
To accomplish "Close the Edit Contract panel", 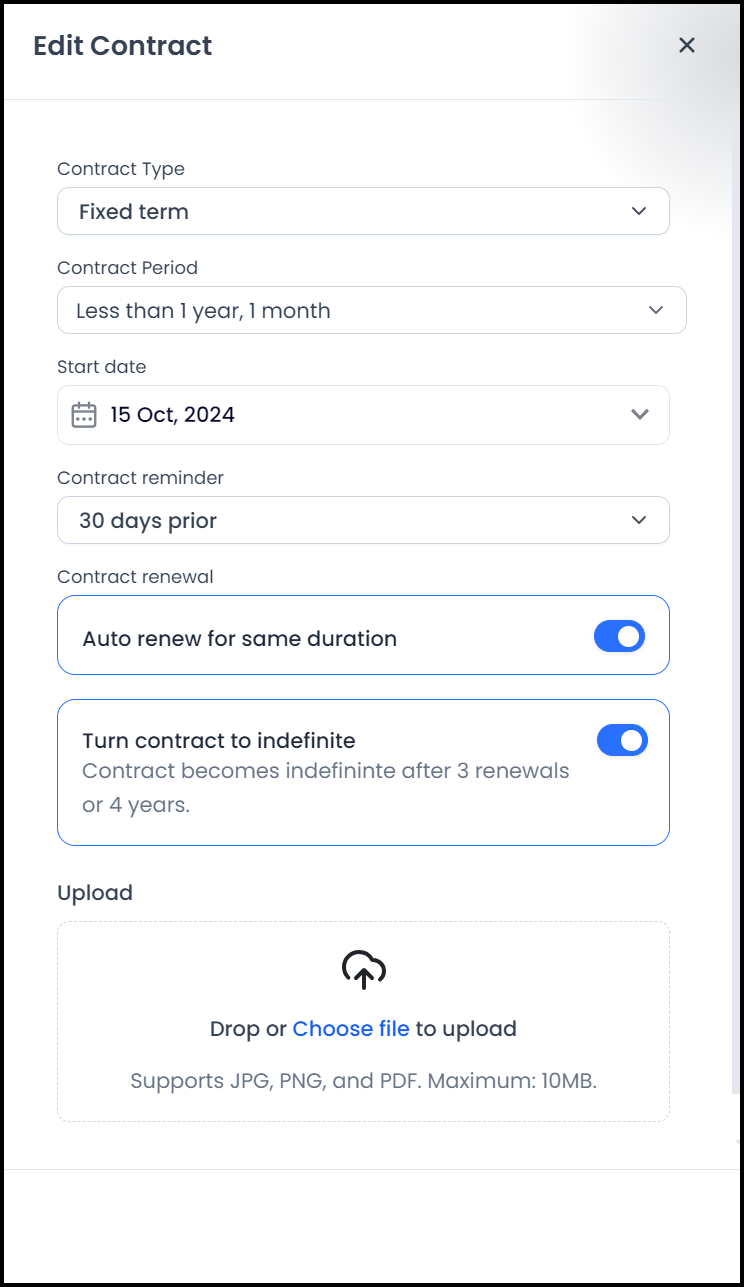I will [x=686, y=45].
